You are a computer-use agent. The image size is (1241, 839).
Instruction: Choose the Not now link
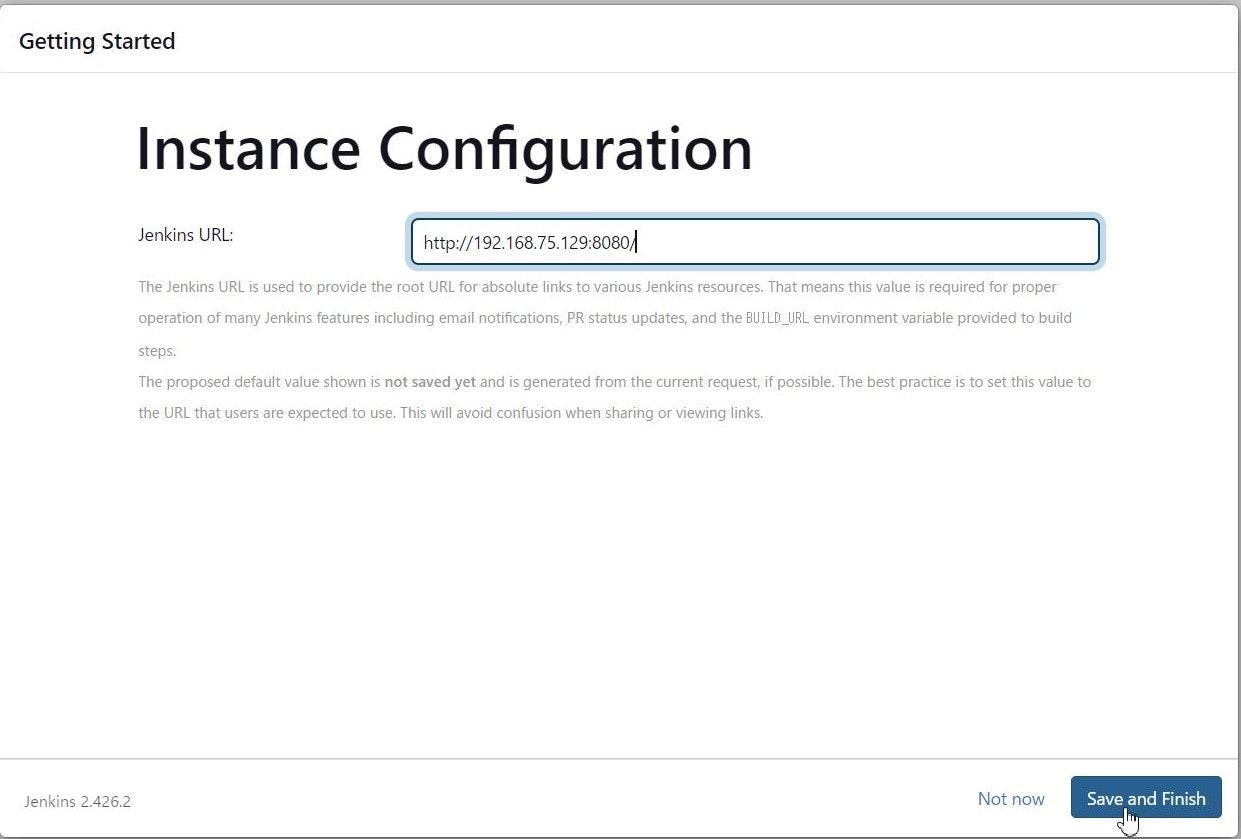pyautogui.click(x=1011, y=798)
